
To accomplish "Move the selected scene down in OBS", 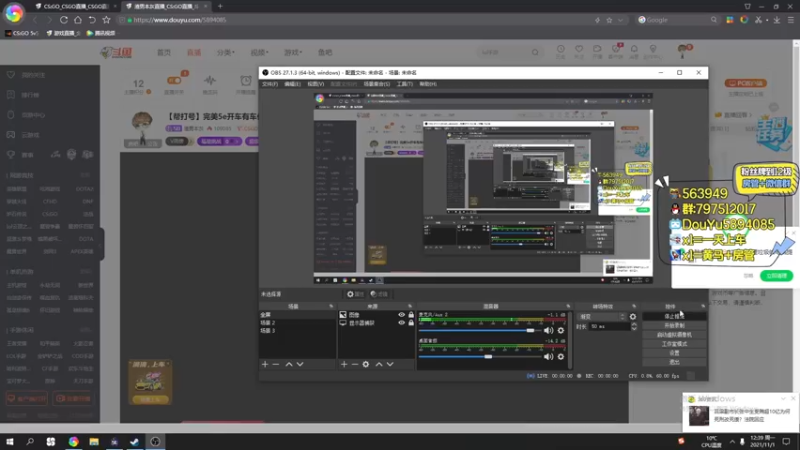I will pyautogui.click(x=300, y=364).
